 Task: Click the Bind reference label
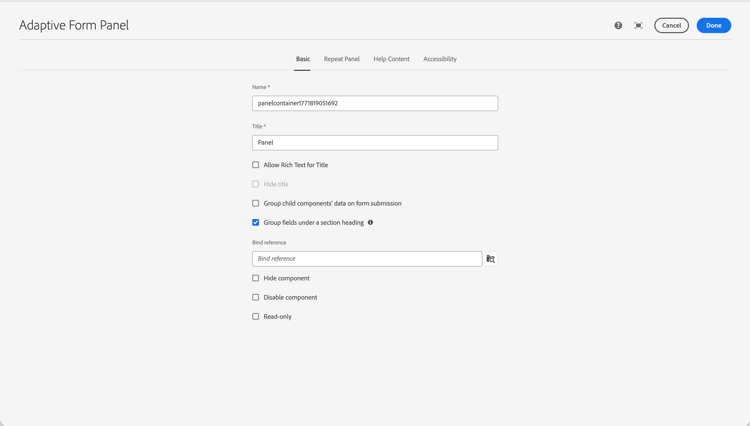pyautogui.click(x=269, y=242)
